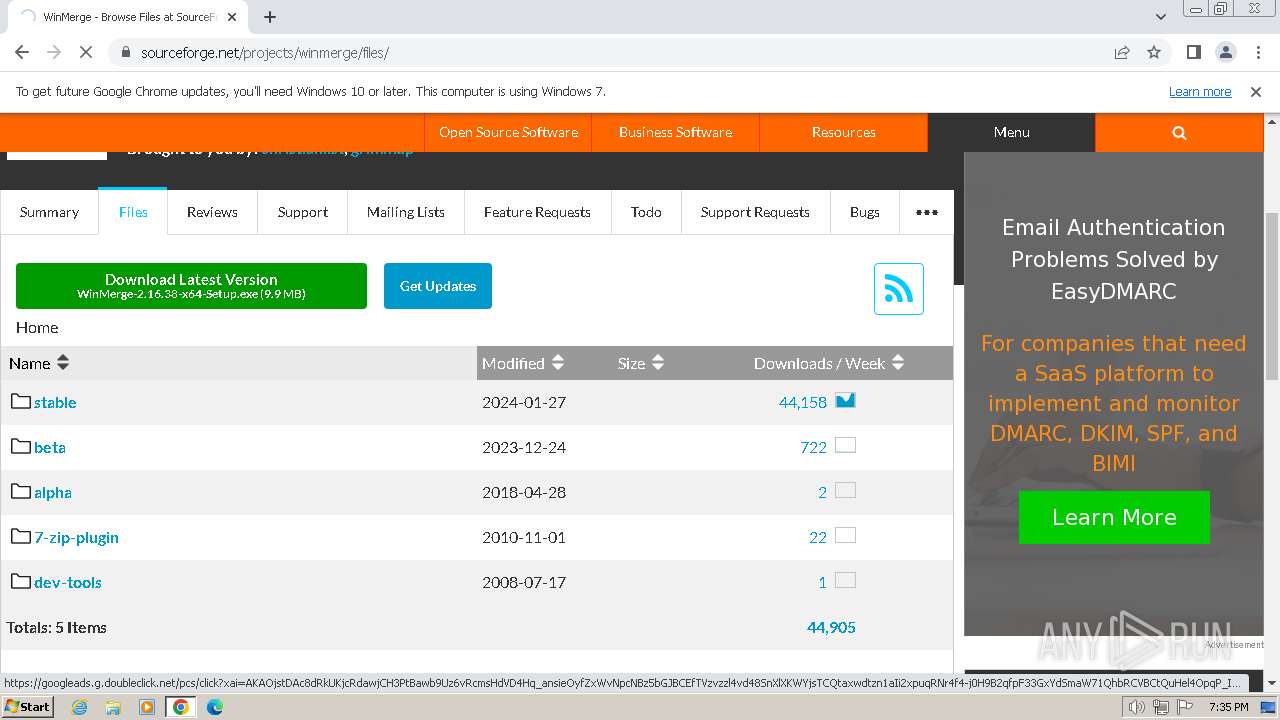Open a new browser tab
The image size is (1280, 720).
(270, 17)
